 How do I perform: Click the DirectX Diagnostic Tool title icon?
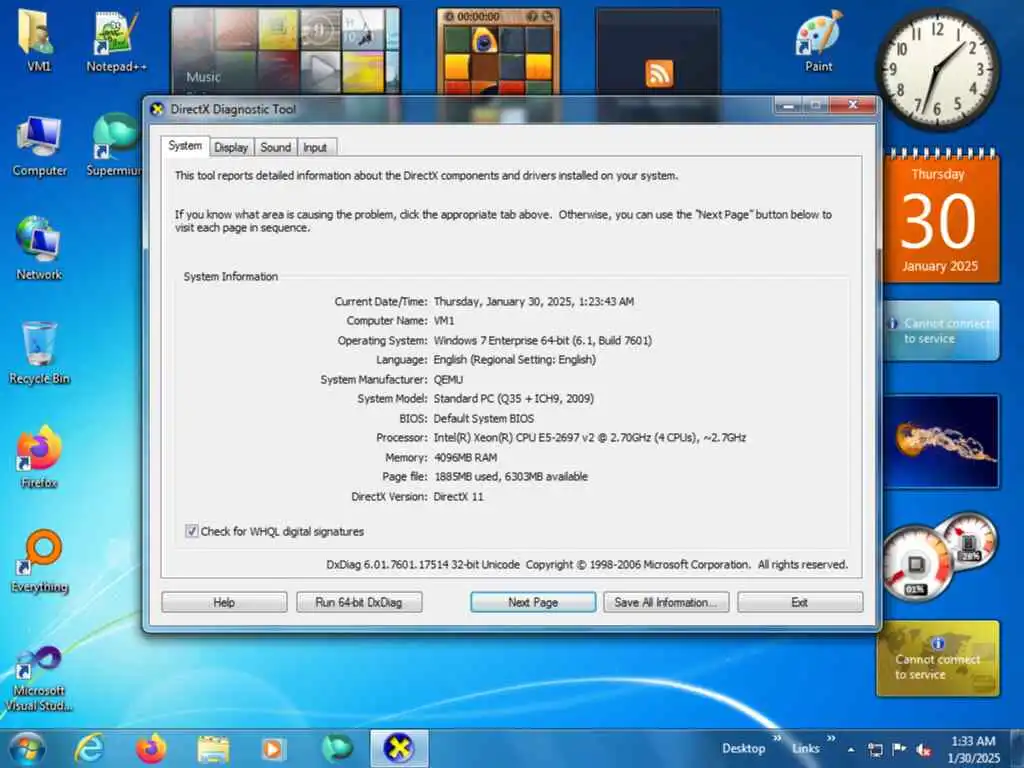point(157,109)
